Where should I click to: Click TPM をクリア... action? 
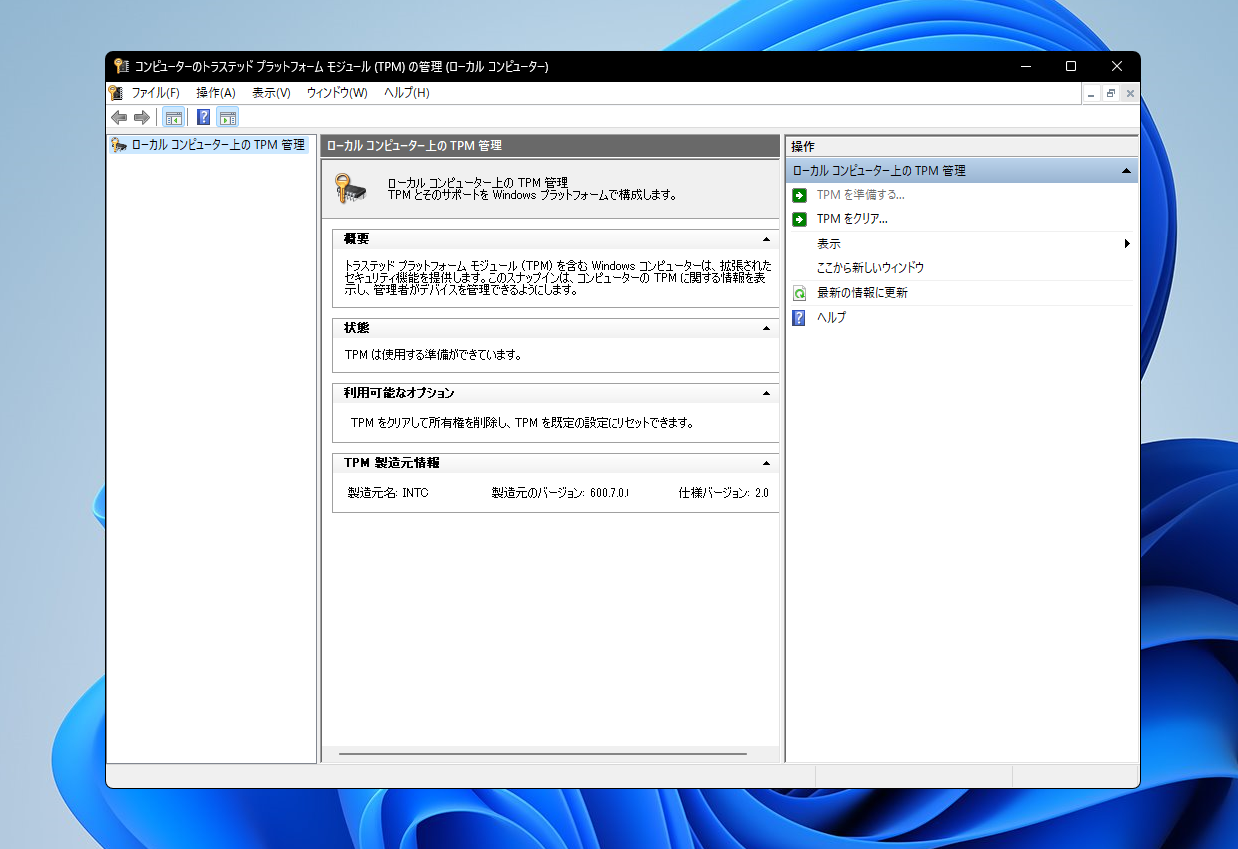pos(852,219)
